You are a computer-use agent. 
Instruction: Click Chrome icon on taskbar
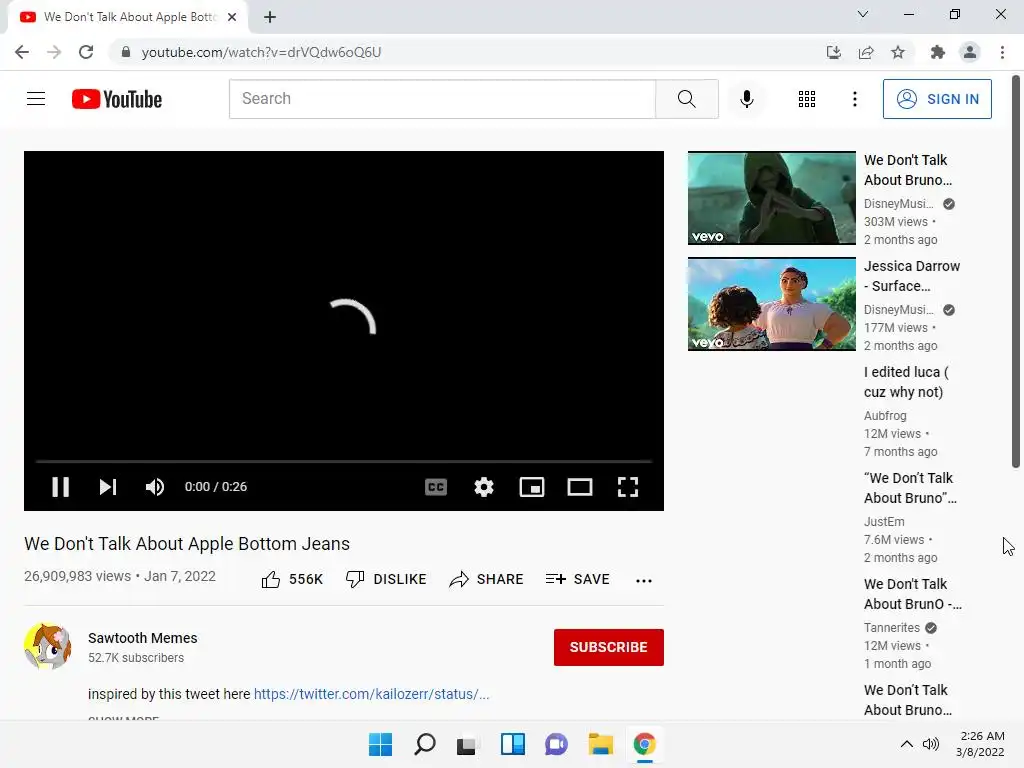tap(645, 744)
